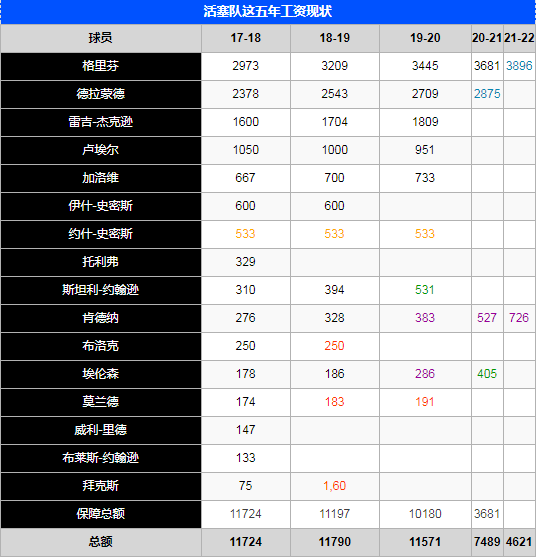Click the blue 2875 salary value
This screenshot has height=557, width=536.
(487, 94)
